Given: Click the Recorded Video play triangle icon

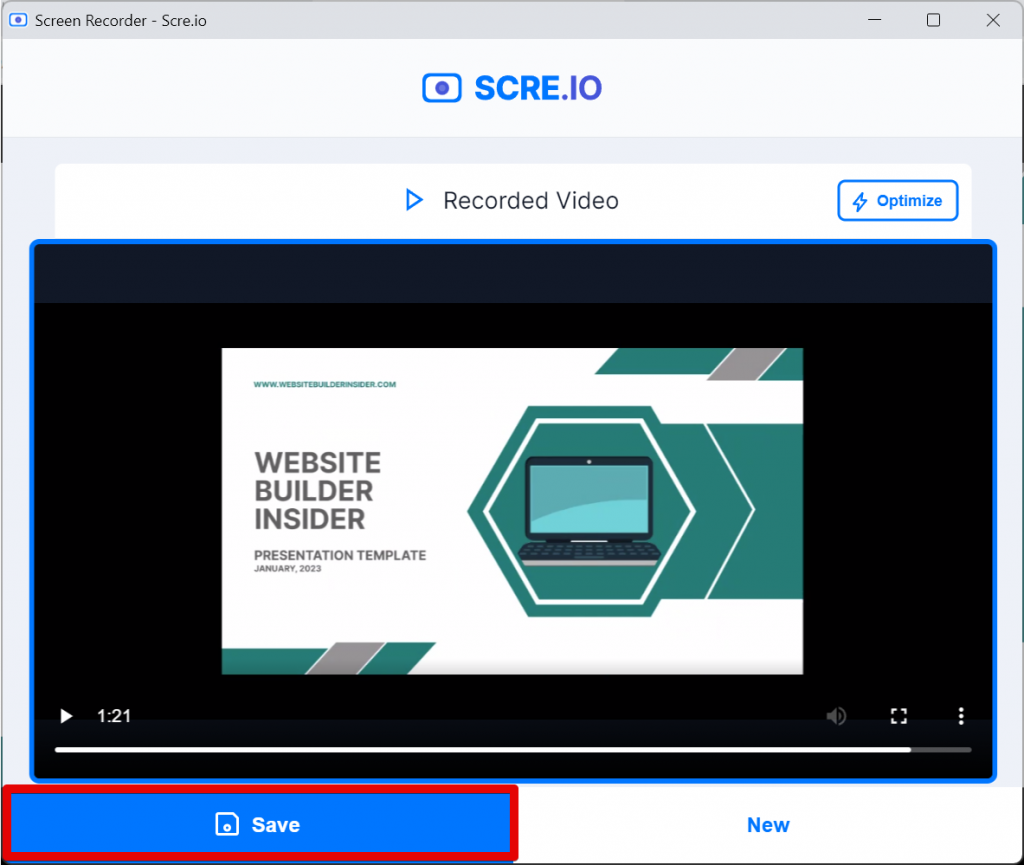Looking at the screenshot, I should click(414, 200).
